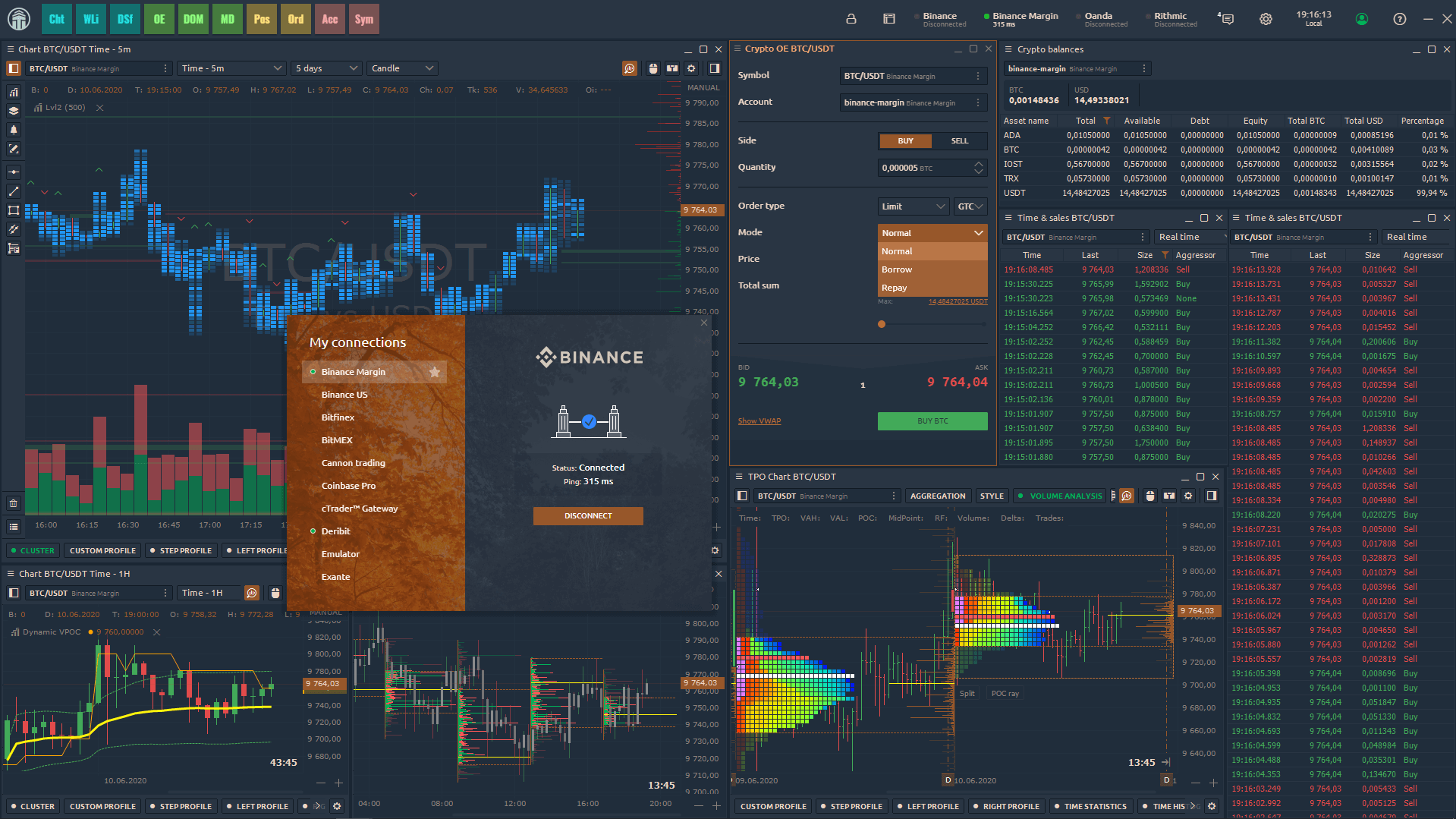Click the lock workspace icon
The height and width of the screenshot is (819, 1456).
pos(851,19)
